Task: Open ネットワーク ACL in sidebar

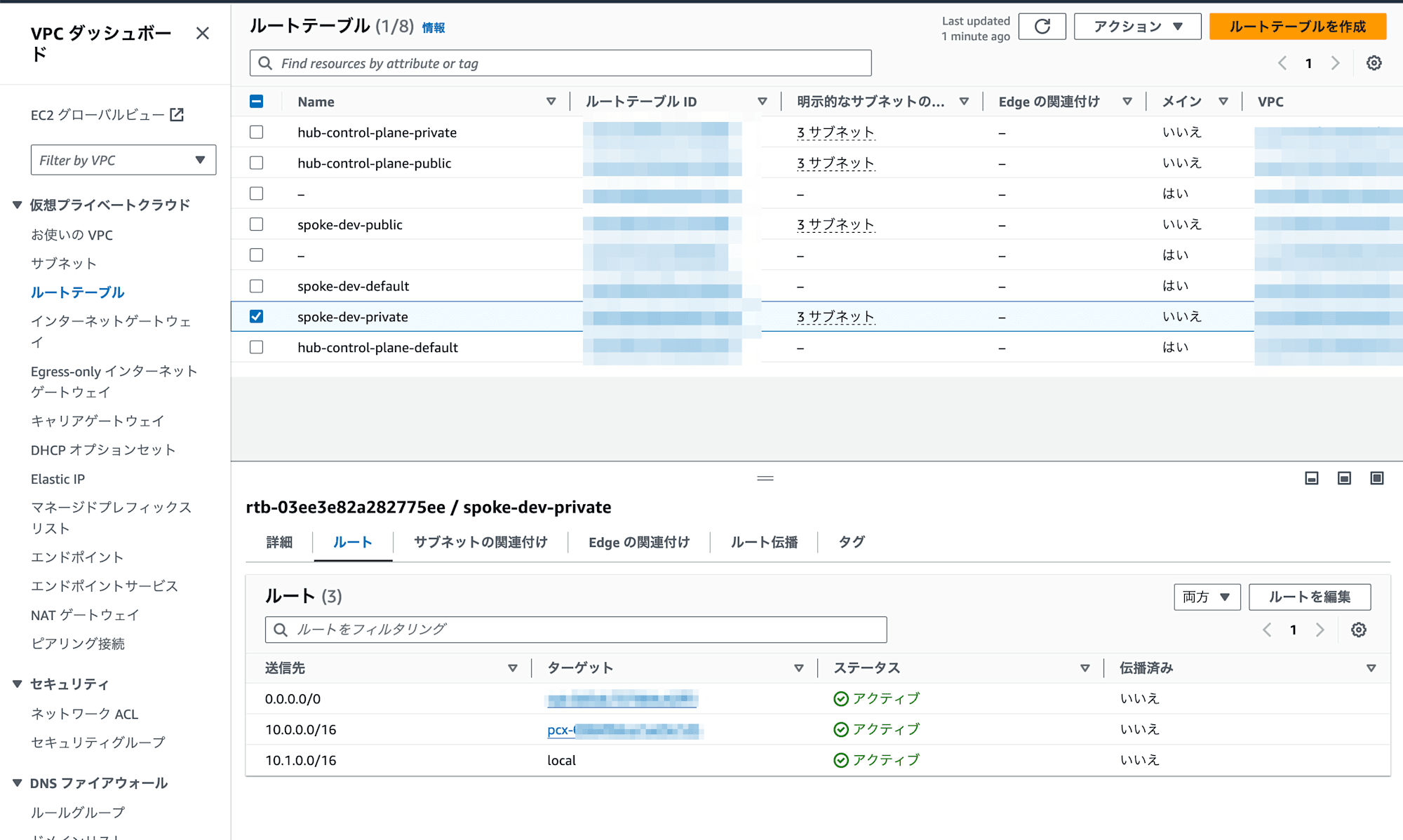Action: click(x=84, y=714)
